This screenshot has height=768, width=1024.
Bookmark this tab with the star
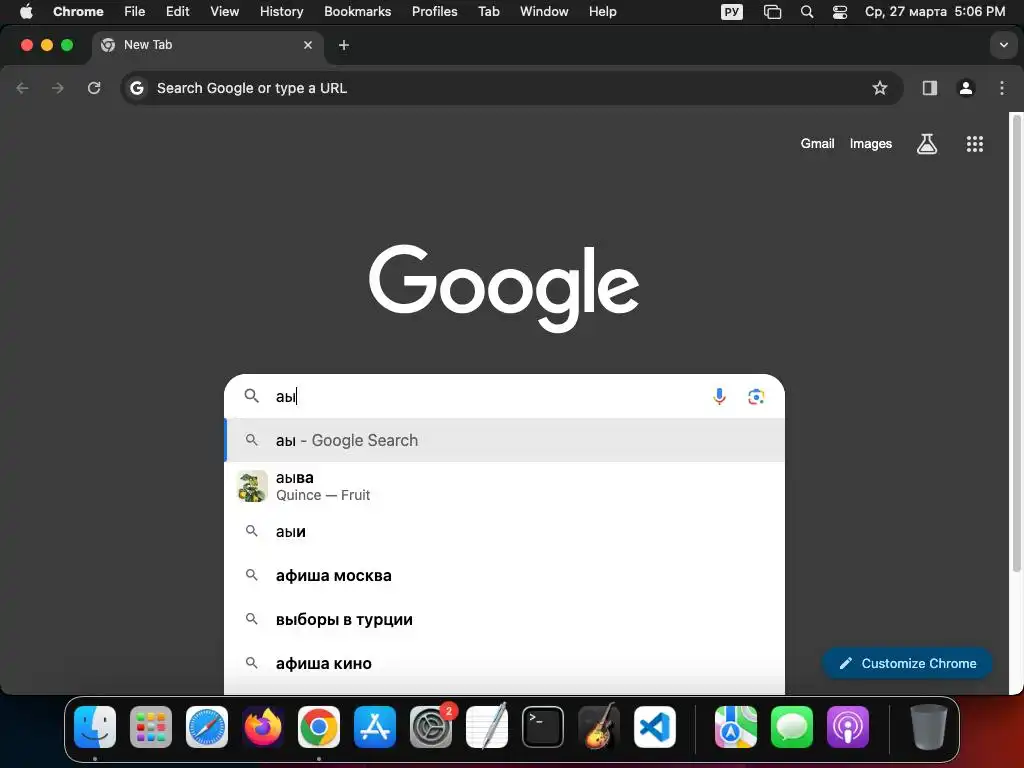point(880,88)
